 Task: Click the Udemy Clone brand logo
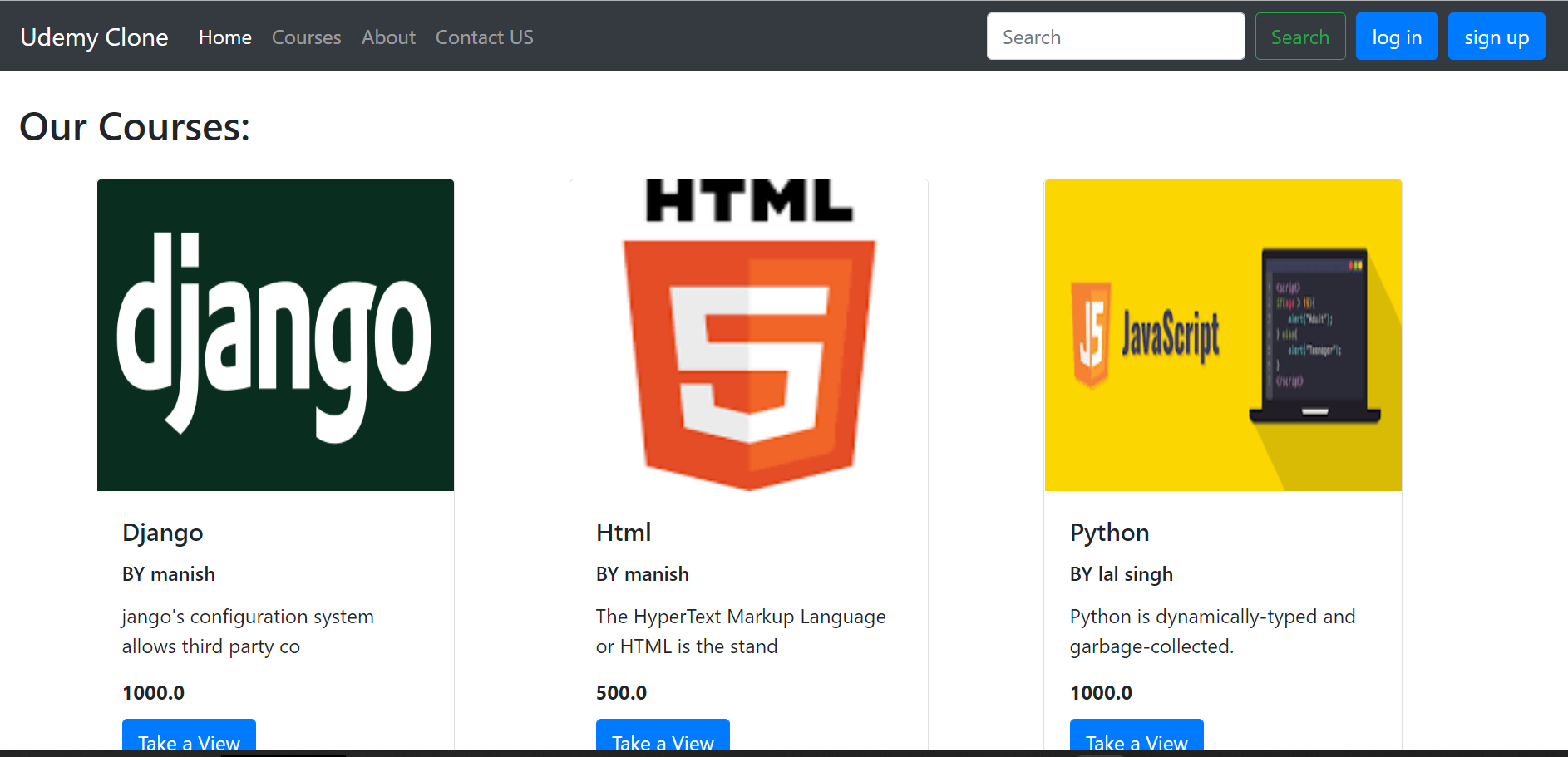click(x=94, y=37)
